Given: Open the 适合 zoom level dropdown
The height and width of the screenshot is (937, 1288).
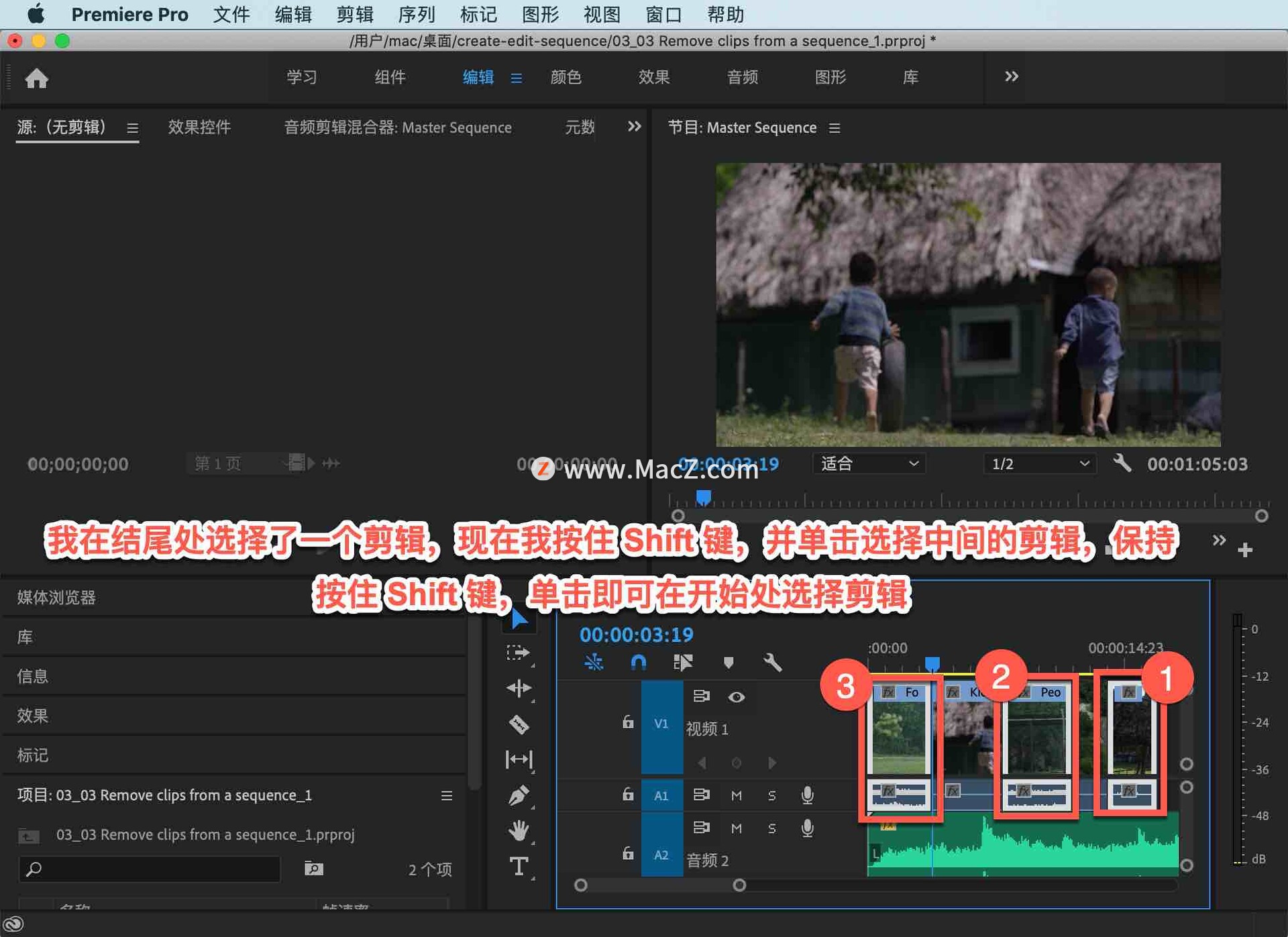Looking at the screenshot, I should 869,463.
